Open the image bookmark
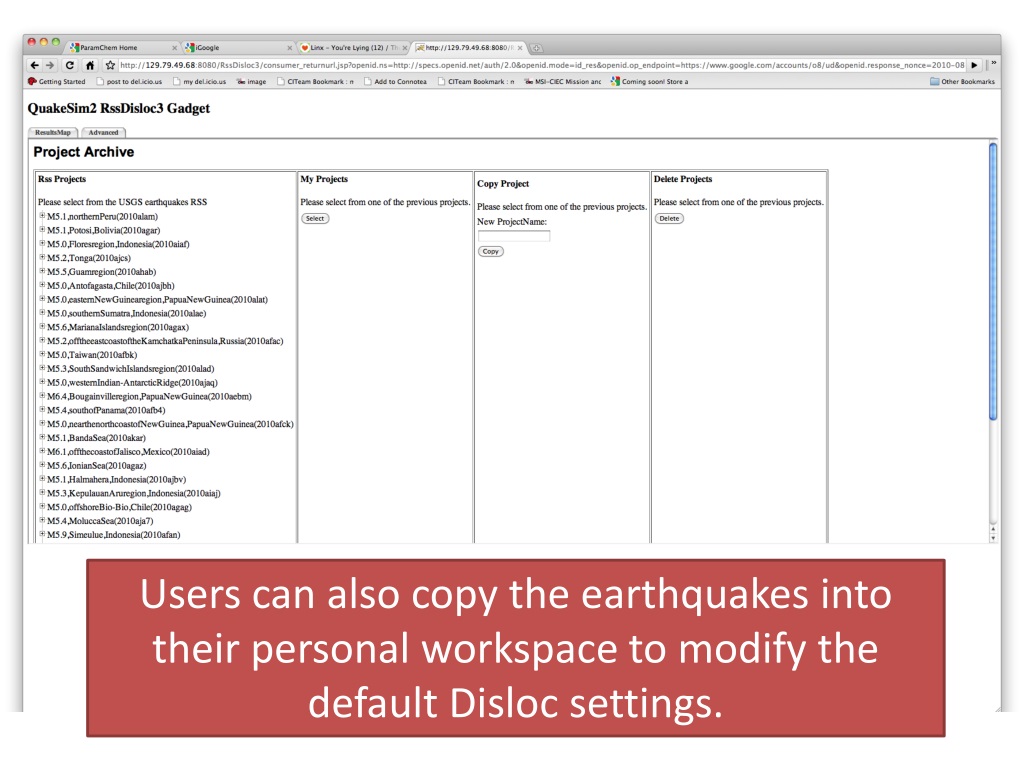 251,82
